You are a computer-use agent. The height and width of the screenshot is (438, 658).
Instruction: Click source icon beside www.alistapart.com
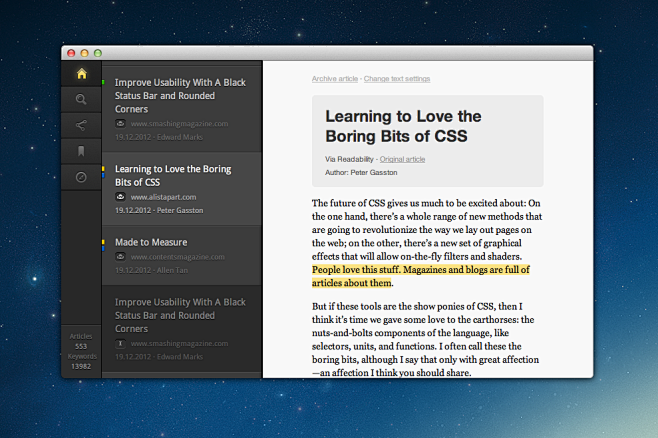[x=120, y=197]
